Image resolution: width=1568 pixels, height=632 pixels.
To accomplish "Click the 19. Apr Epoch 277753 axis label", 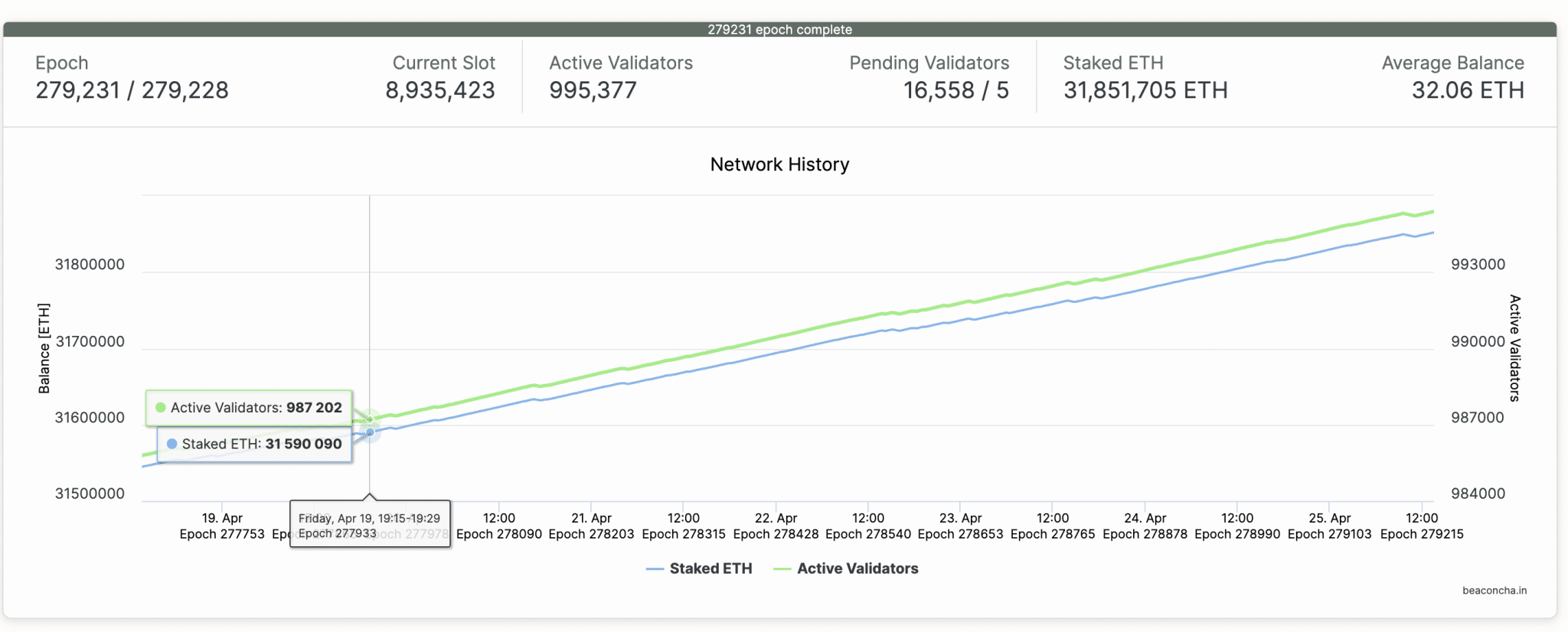I will point(222,526).
